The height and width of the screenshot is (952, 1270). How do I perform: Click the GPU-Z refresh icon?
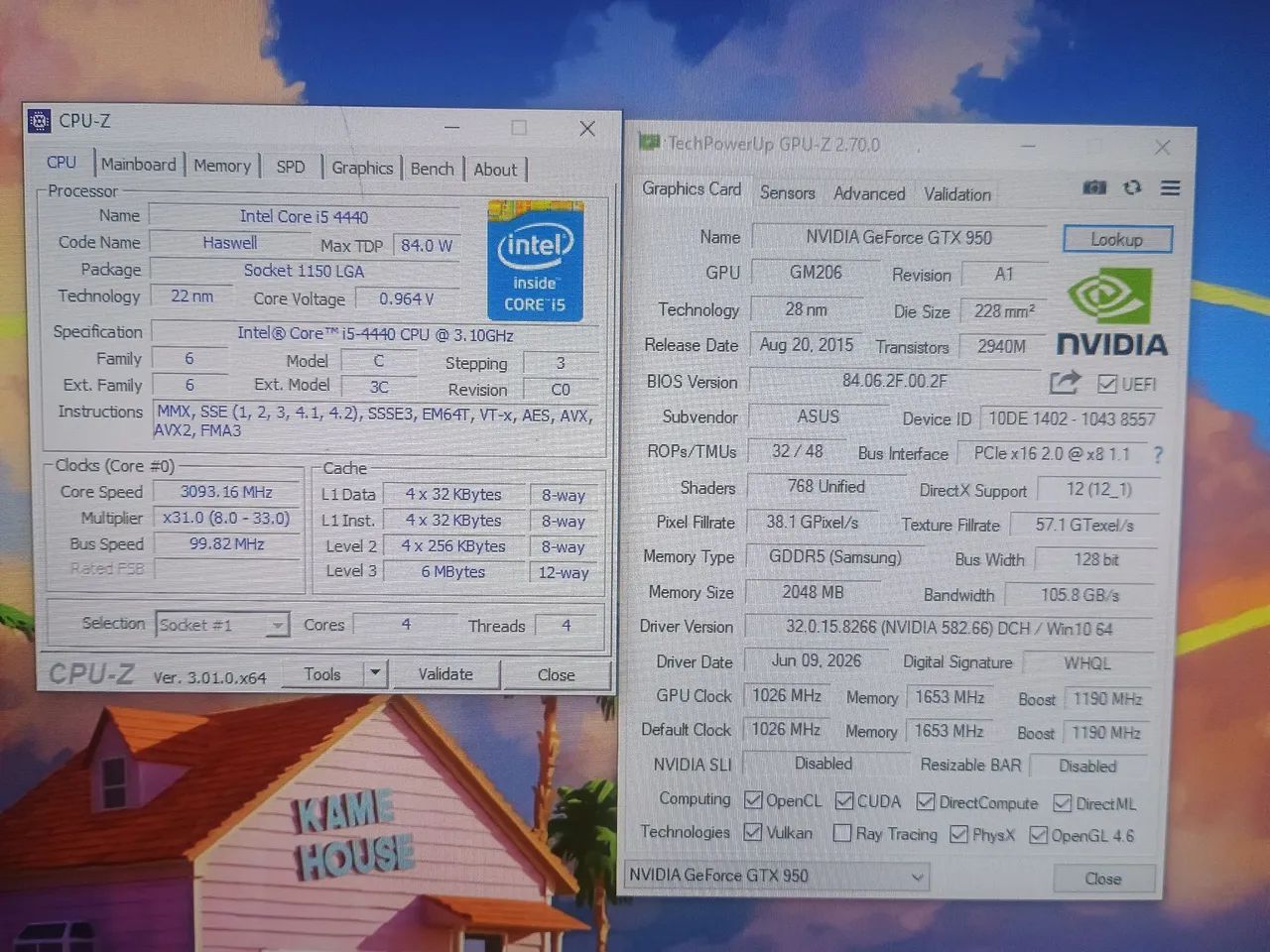[x=1132, y=187]
